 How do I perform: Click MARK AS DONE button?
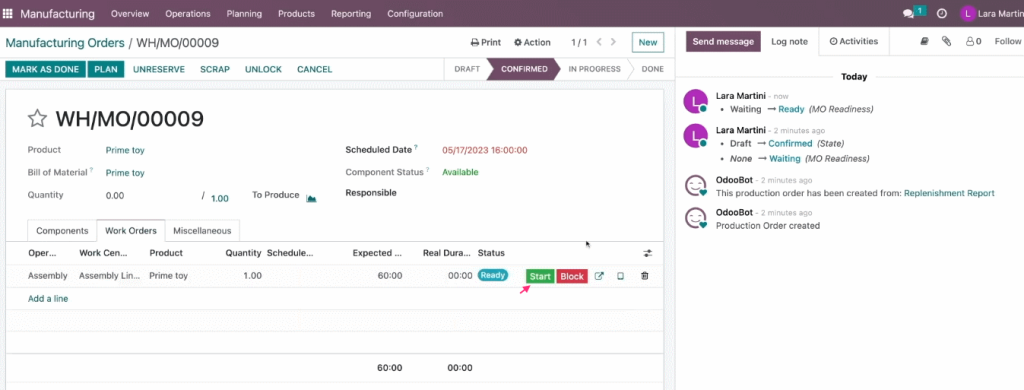[x=45, y=69]
